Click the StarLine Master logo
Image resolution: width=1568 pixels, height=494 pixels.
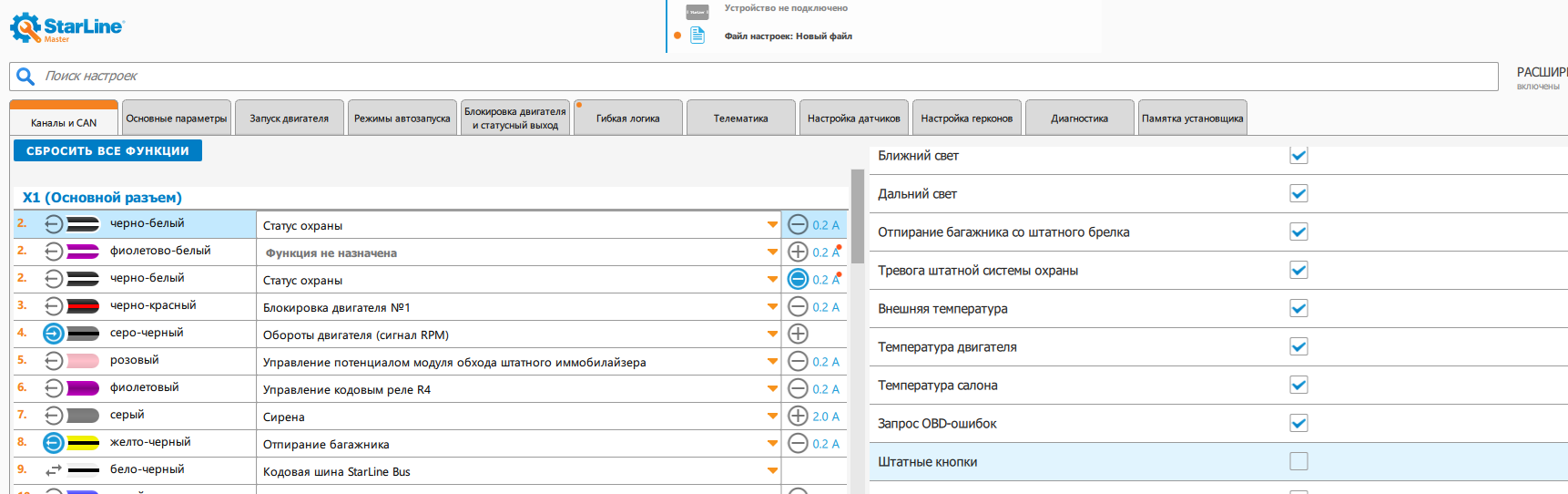(66, 27)
